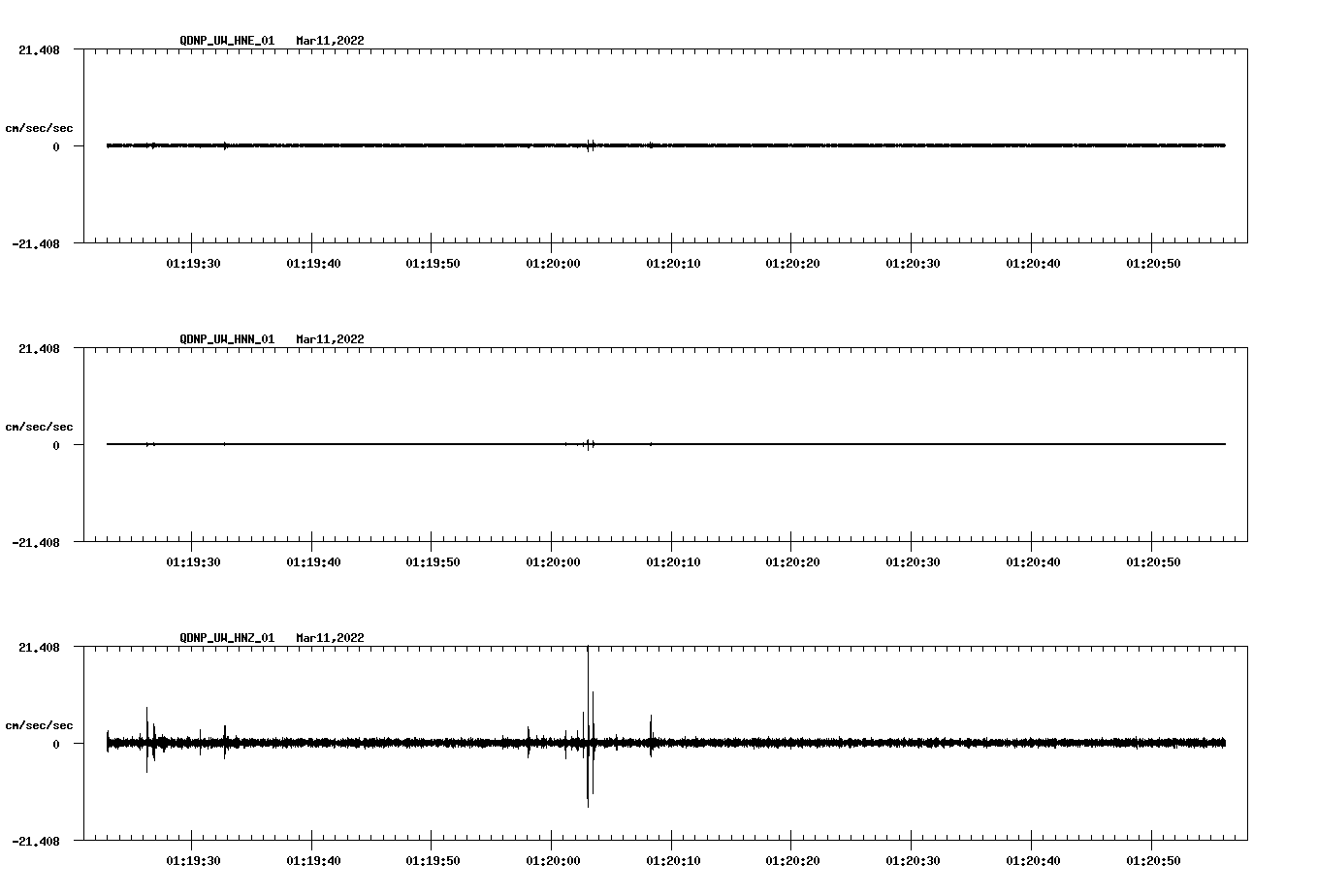Click the 0 baseline label of HNZ plot
The image size is (1317, 896).
(56, 745)
